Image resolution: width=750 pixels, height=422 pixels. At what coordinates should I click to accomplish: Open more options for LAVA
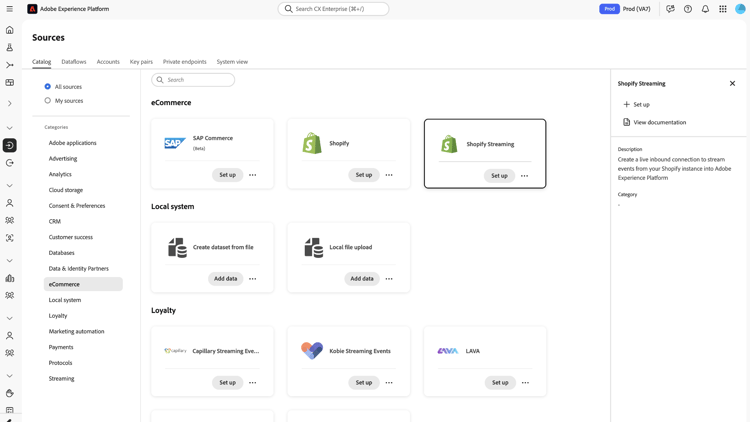click(x=525, y=383)
